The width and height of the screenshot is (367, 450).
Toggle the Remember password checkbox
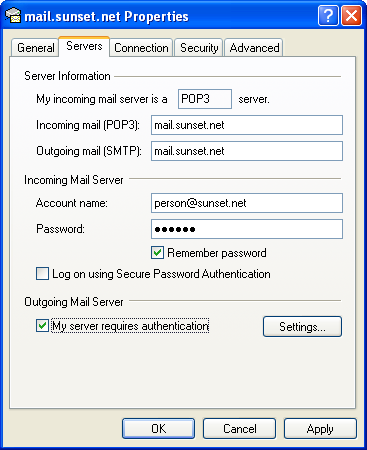coord(157,253)
